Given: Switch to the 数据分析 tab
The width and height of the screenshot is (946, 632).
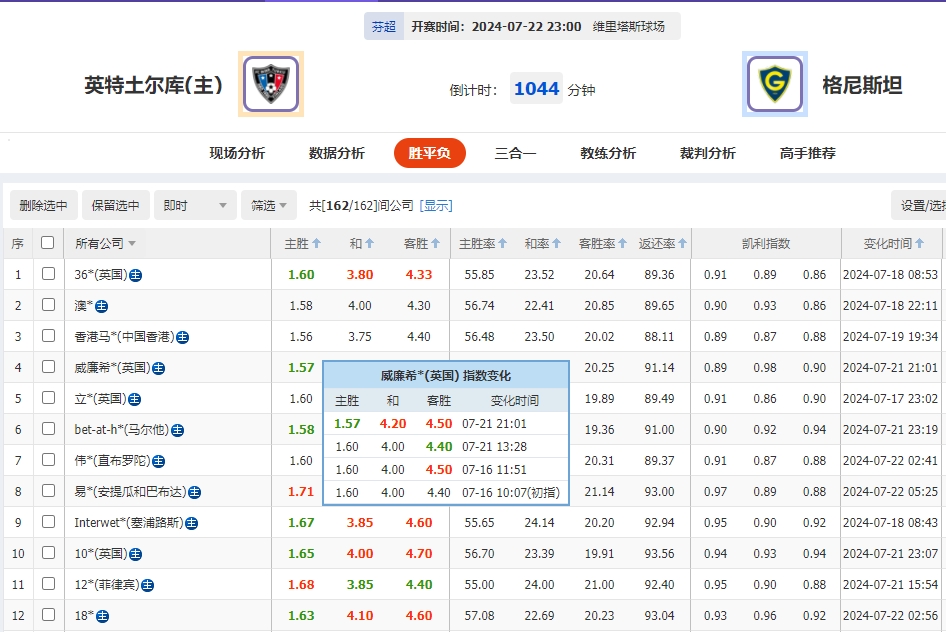Looking at the screenshot, I should point(334,153).
